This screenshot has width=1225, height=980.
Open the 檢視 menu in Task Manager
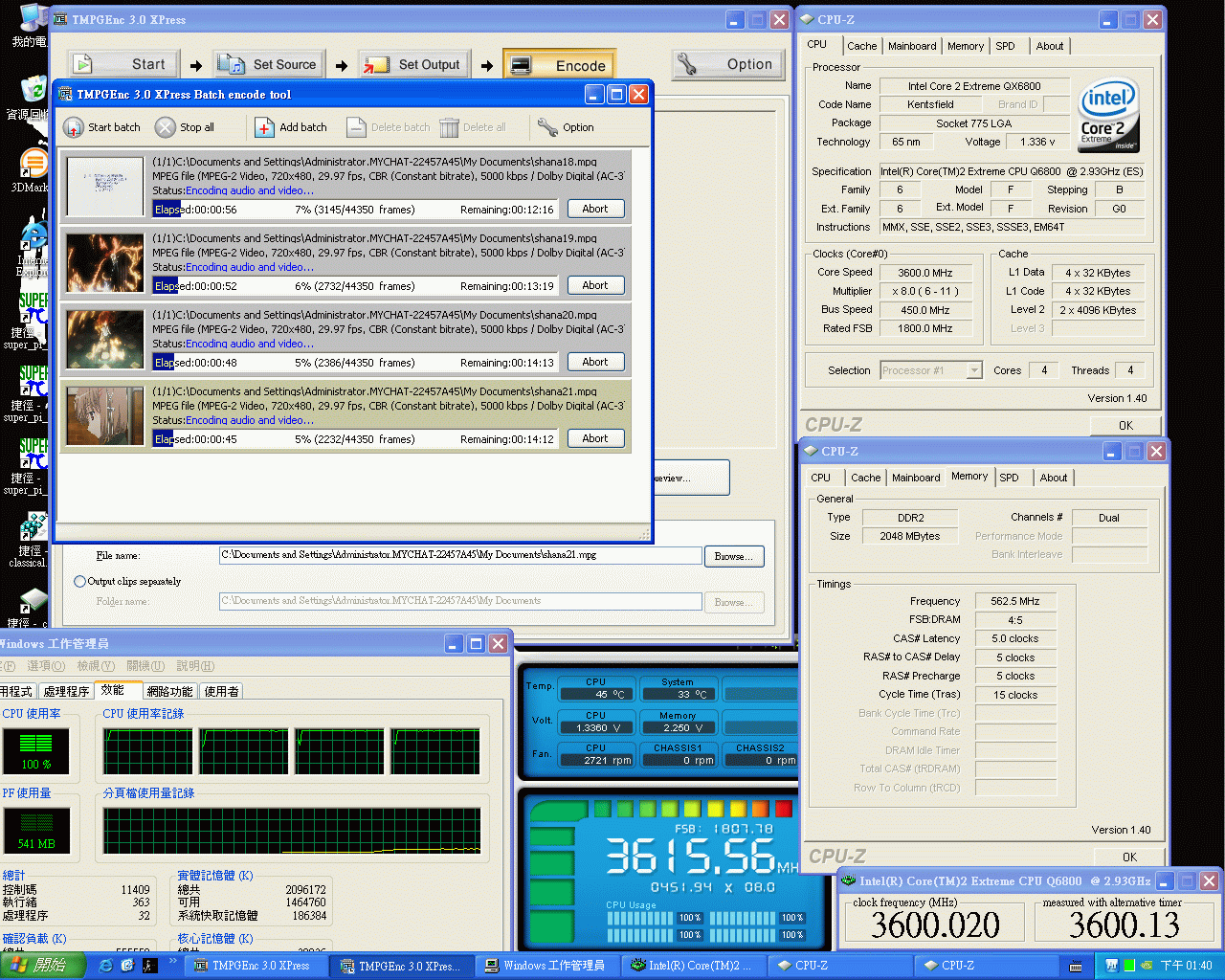(96, 665)
